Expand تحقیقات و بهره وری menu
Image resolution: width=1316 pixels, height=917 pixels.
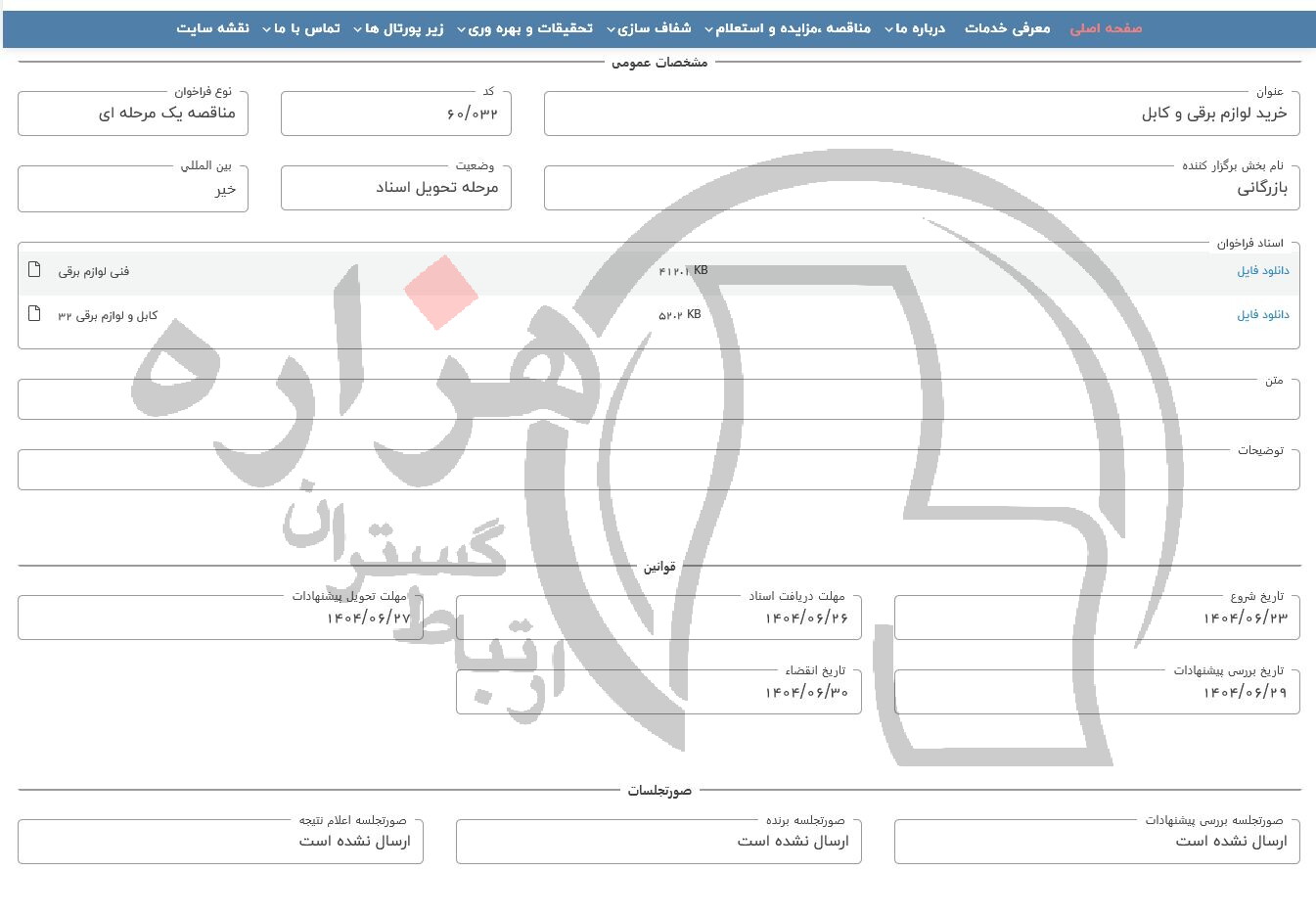tap(524, 28)
